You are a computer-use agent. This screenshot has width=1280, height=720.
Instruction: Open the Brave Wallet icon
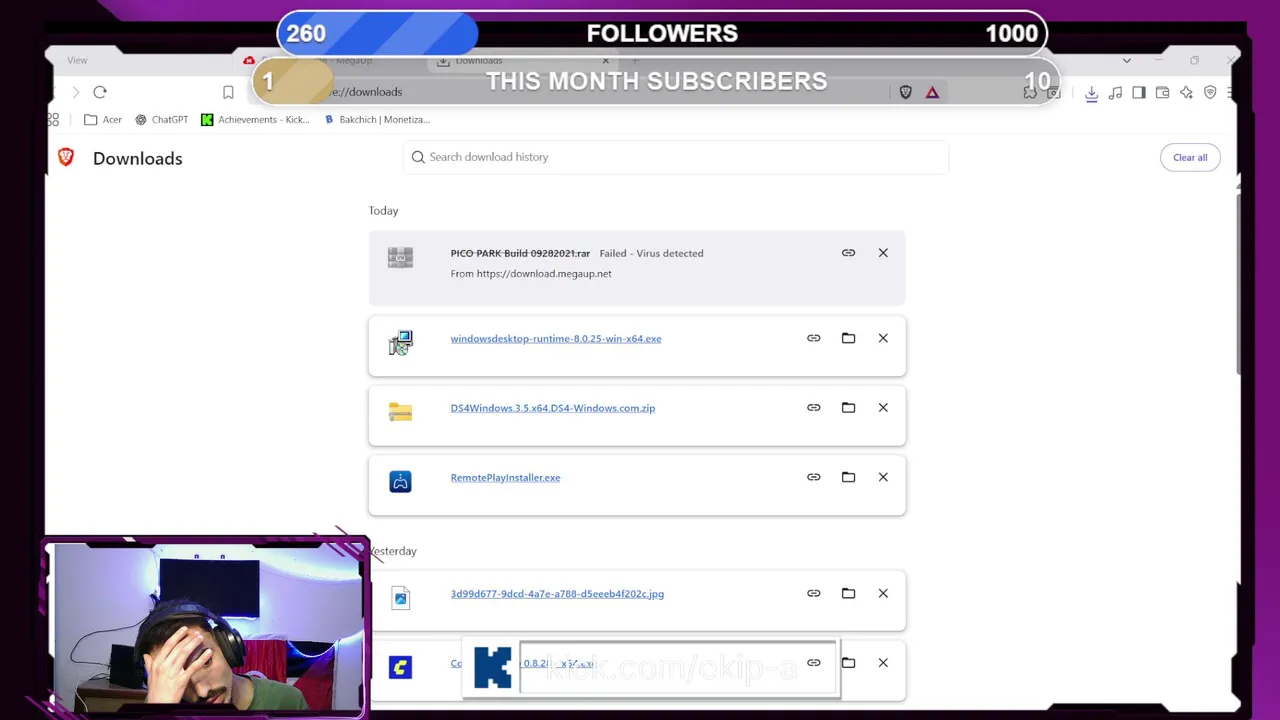point(1162,93)
